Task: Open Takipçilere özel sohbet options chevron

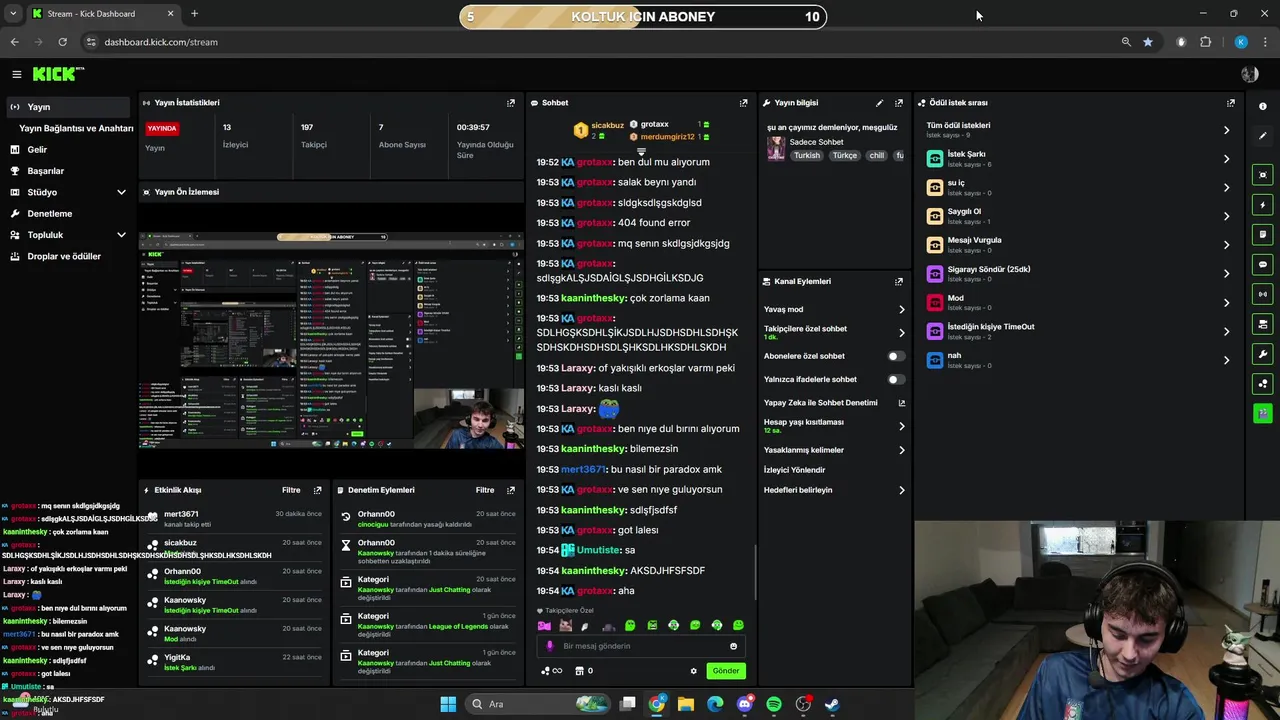Action: 901,333
